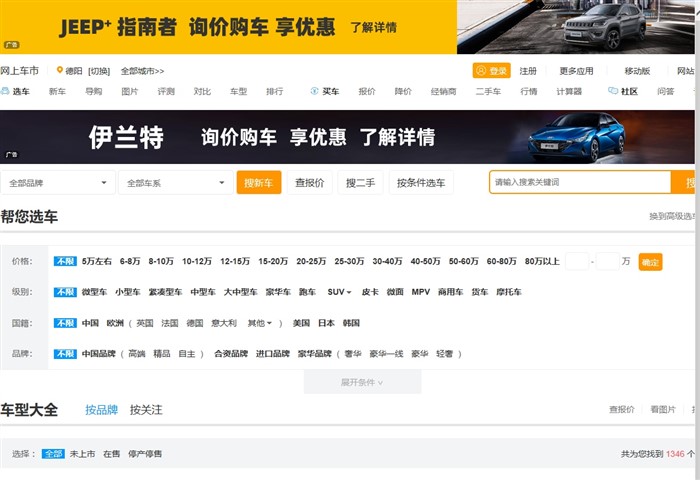The image size is (700, 480).
Task: Open the 导购 navigation item
Action: click(94, 91)
